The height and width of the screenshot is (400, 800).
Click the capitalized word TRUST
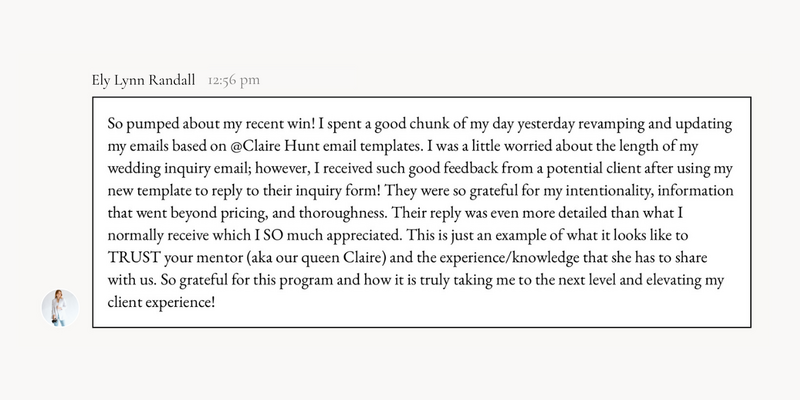click(133, 258)
